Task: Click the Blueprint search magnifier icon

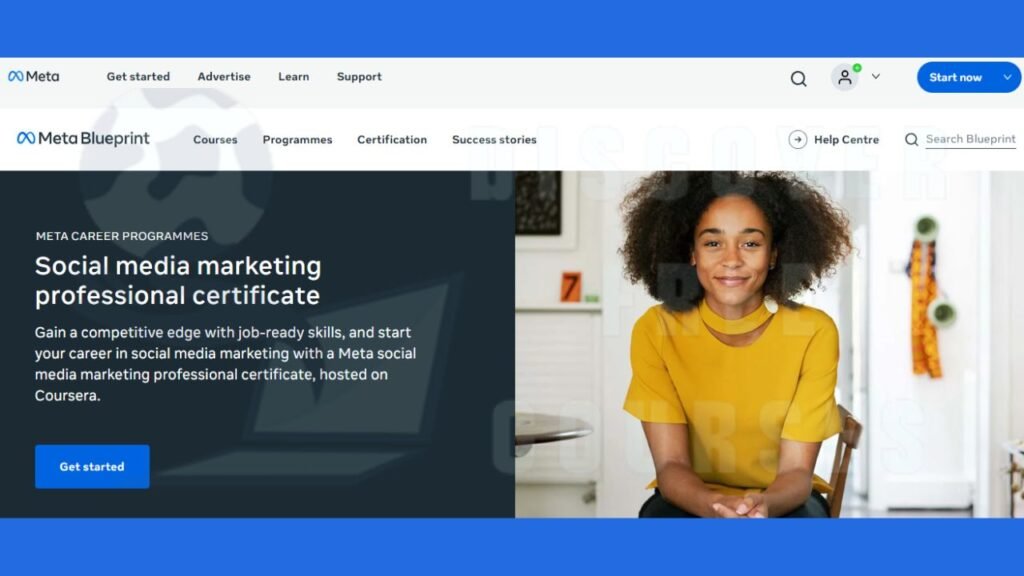Action: (x=911, y=139)
